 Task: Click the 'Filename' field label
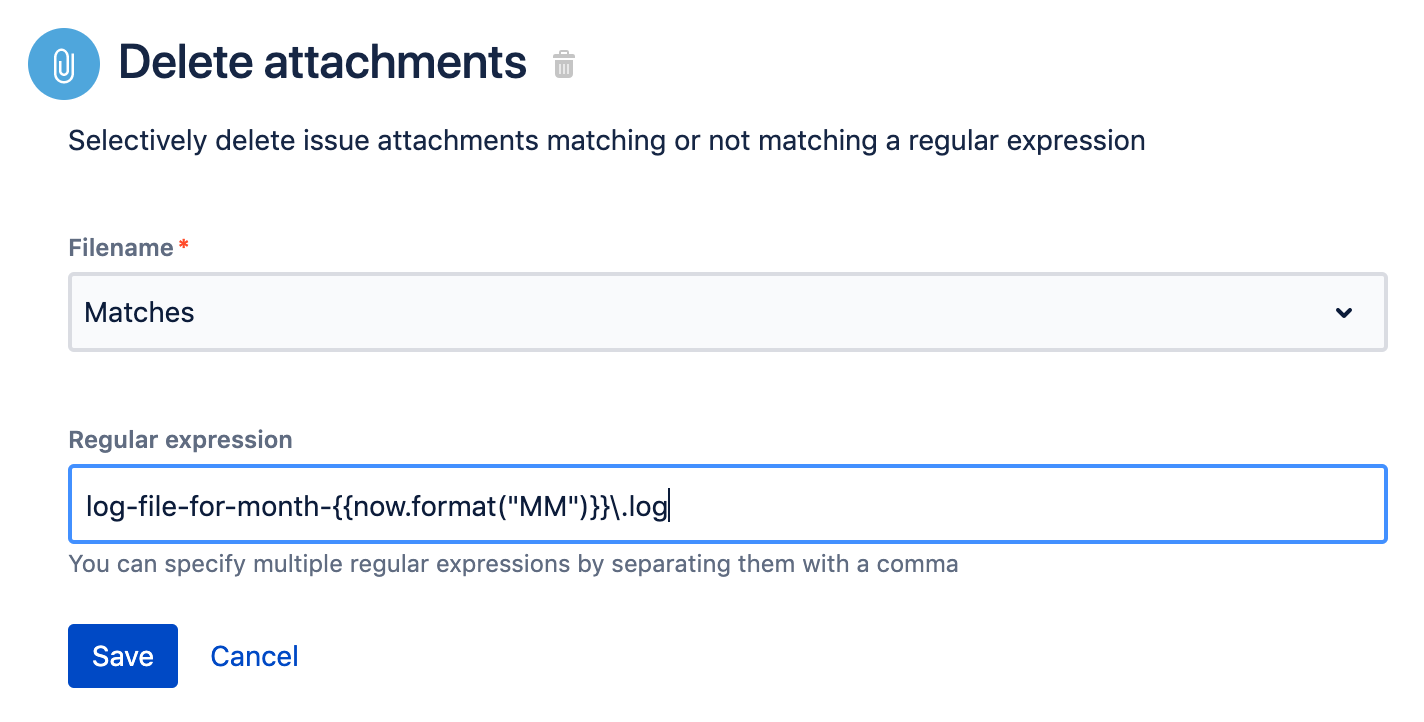tap(120, 248)
